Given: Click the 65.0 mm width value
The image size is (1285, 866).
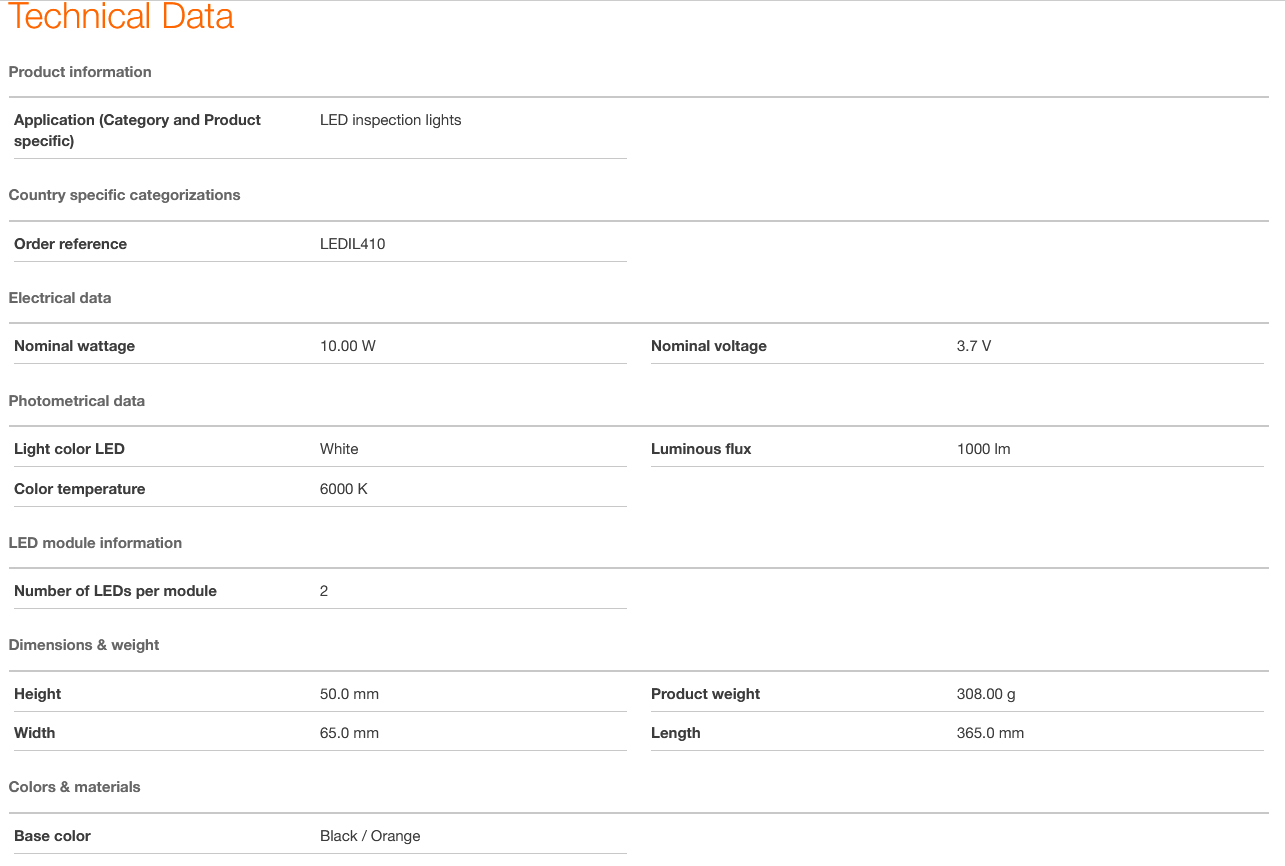Looking at the screenshot, I should pyautogui.click(x=349, y=733).
